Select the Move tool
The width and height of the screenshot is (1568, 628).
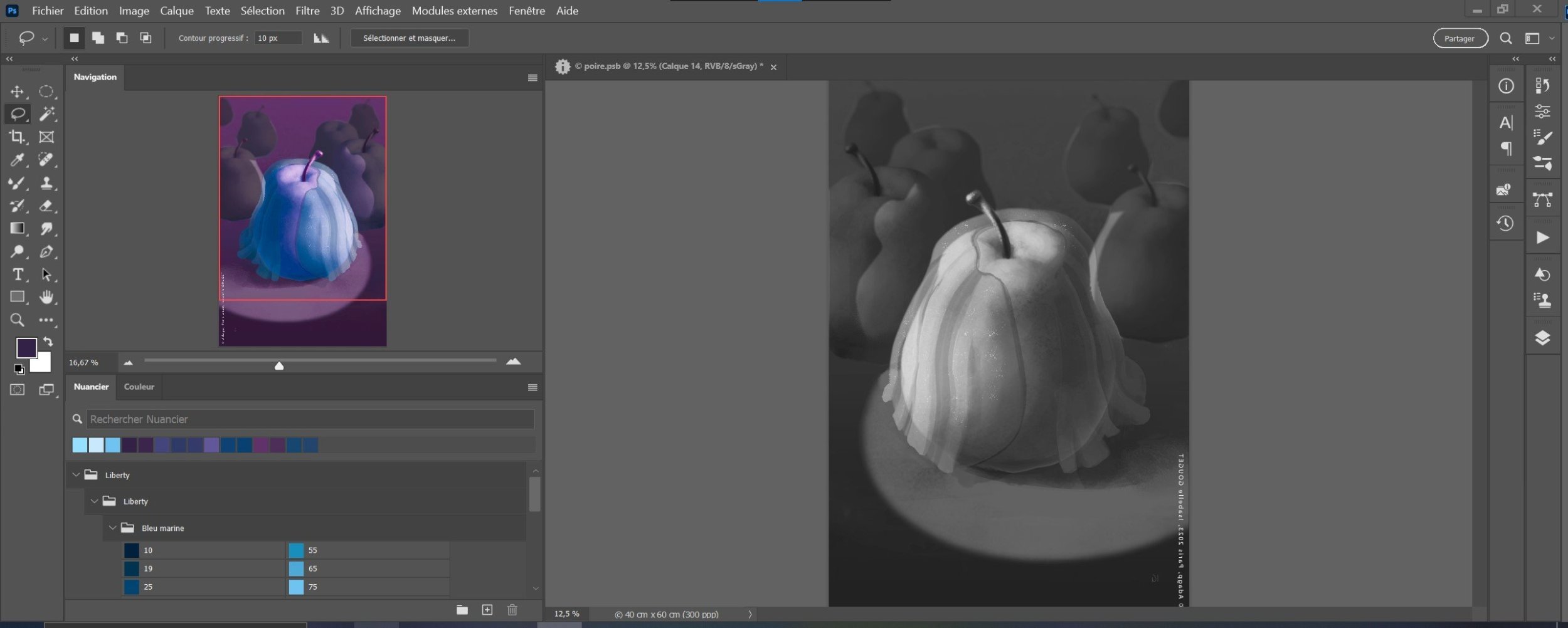[17, 92]
